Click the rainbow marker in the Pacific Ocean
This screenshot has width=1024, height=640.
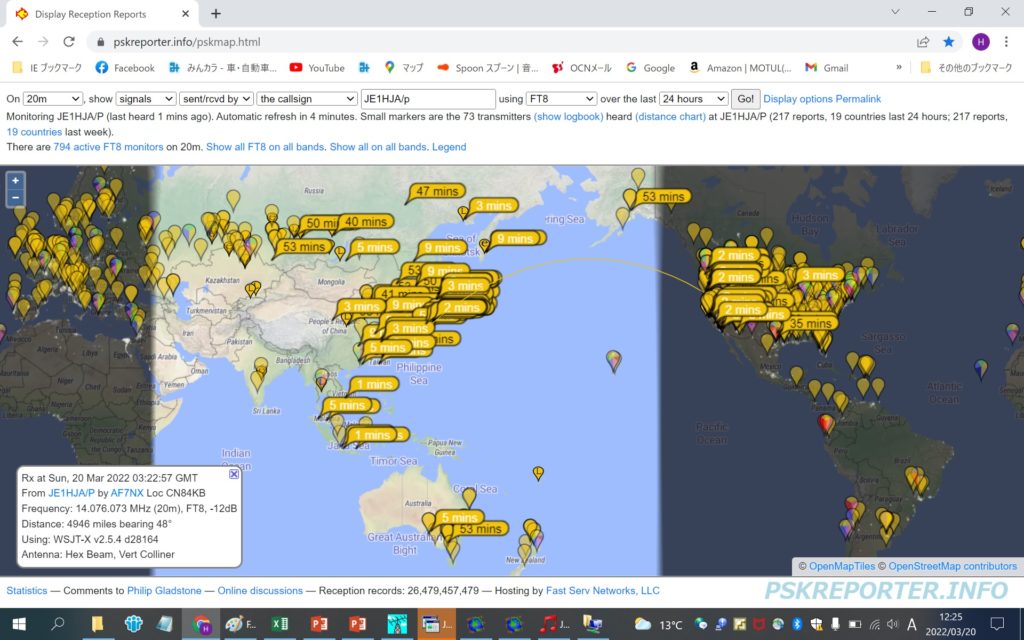coord(613,359)
